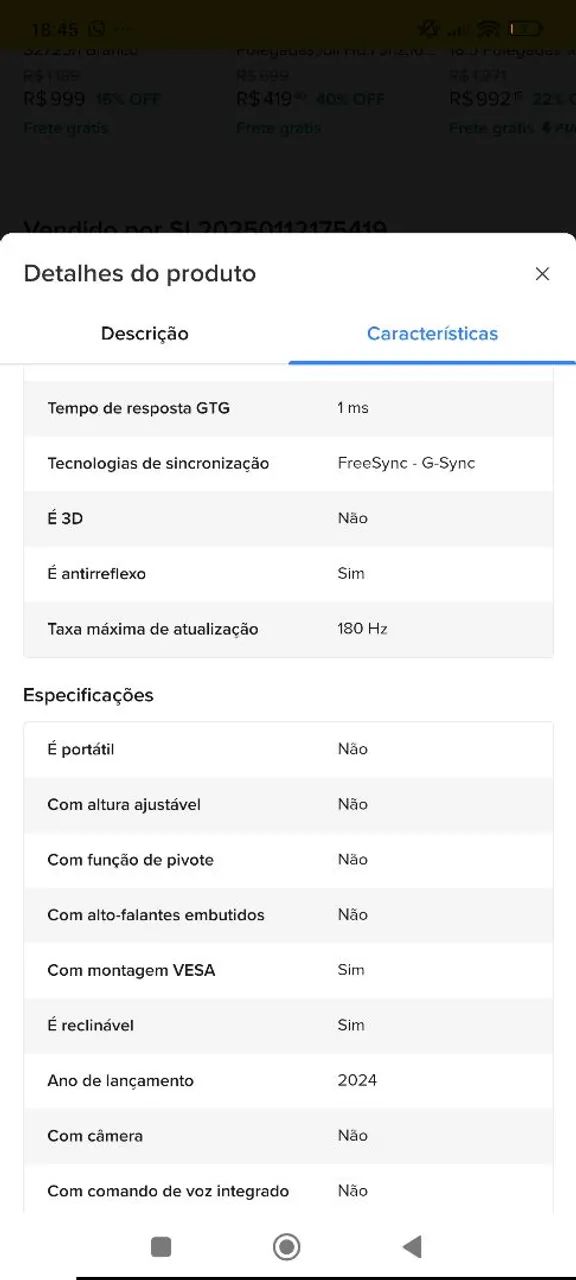Screen dimensions: 576x1280
Task: Switch to the Descrição tab
Action: (x=144, y=333)
